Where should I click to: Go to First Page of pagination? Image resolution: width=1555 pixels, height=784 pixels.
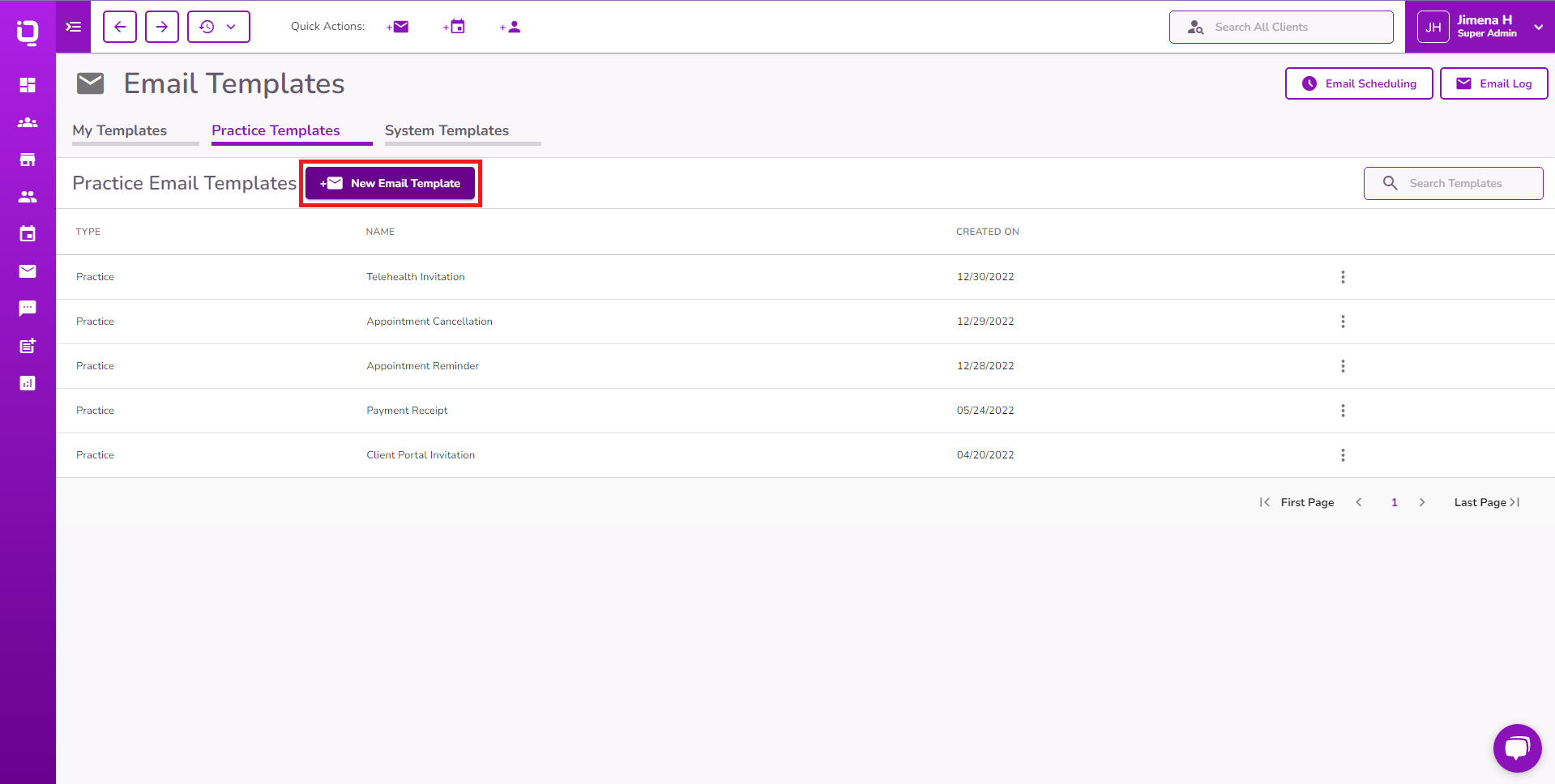1297,502
